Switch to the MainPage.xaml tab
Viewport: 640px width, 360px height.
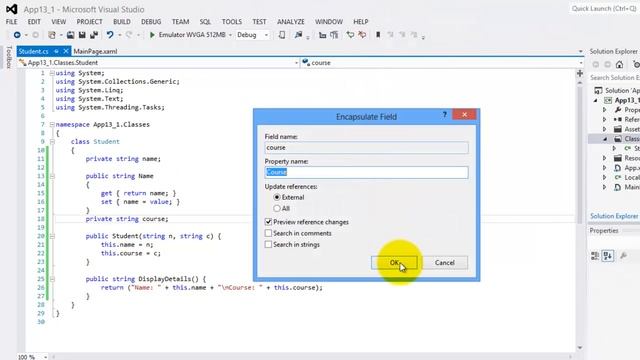[x=95, y=51]
